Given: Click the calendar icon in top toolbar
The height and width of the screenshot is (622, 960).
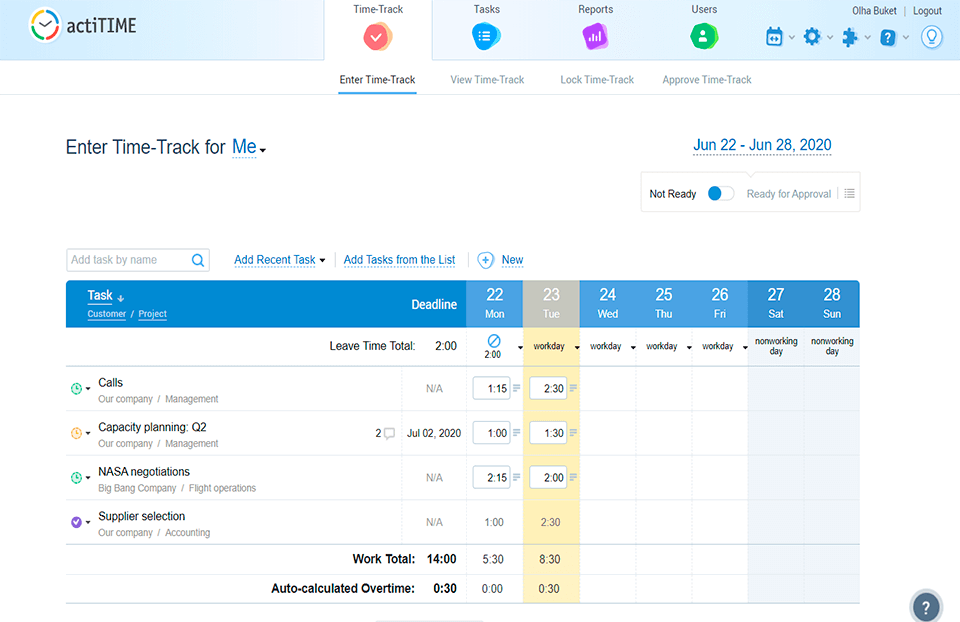Looking at the screenshot, I should click(x=774, y=37).
